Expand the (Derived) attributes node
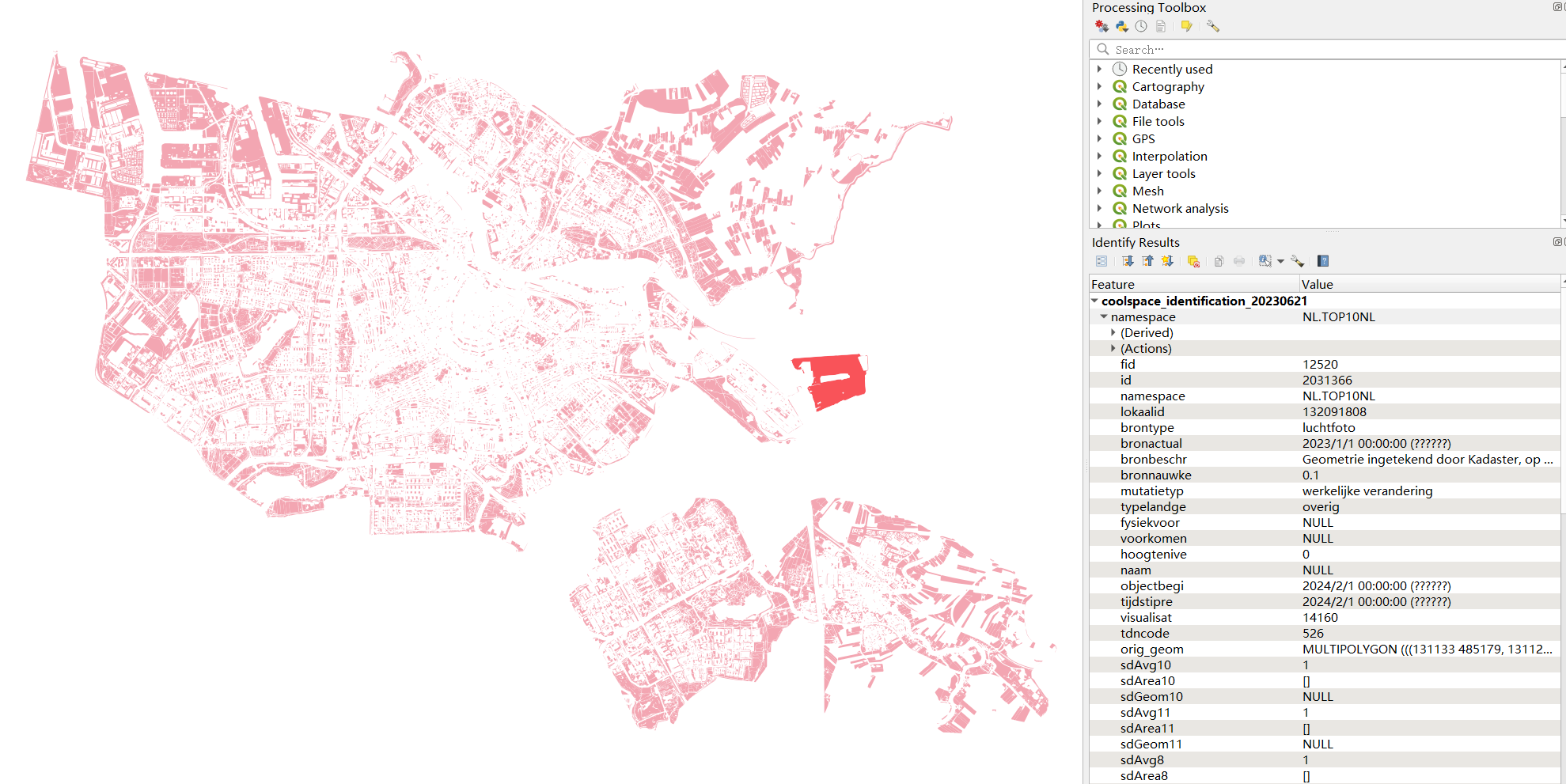The width and height of the screenshot is (1566, 784). click(1113, 332)
